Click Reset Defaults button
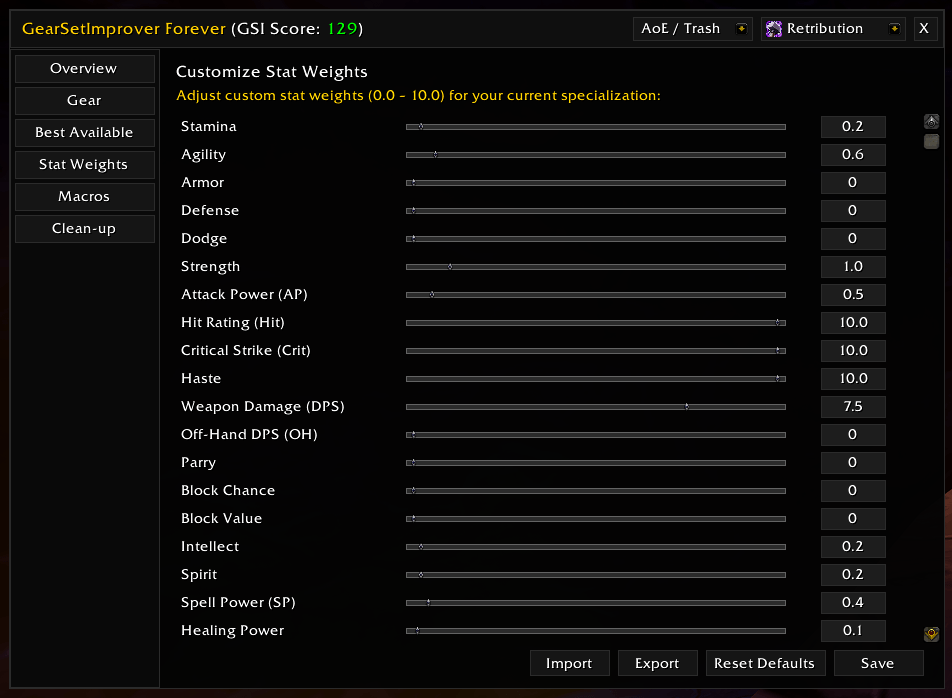The width and height of the screenshot is (952, 698). click(x=765, y=663)
